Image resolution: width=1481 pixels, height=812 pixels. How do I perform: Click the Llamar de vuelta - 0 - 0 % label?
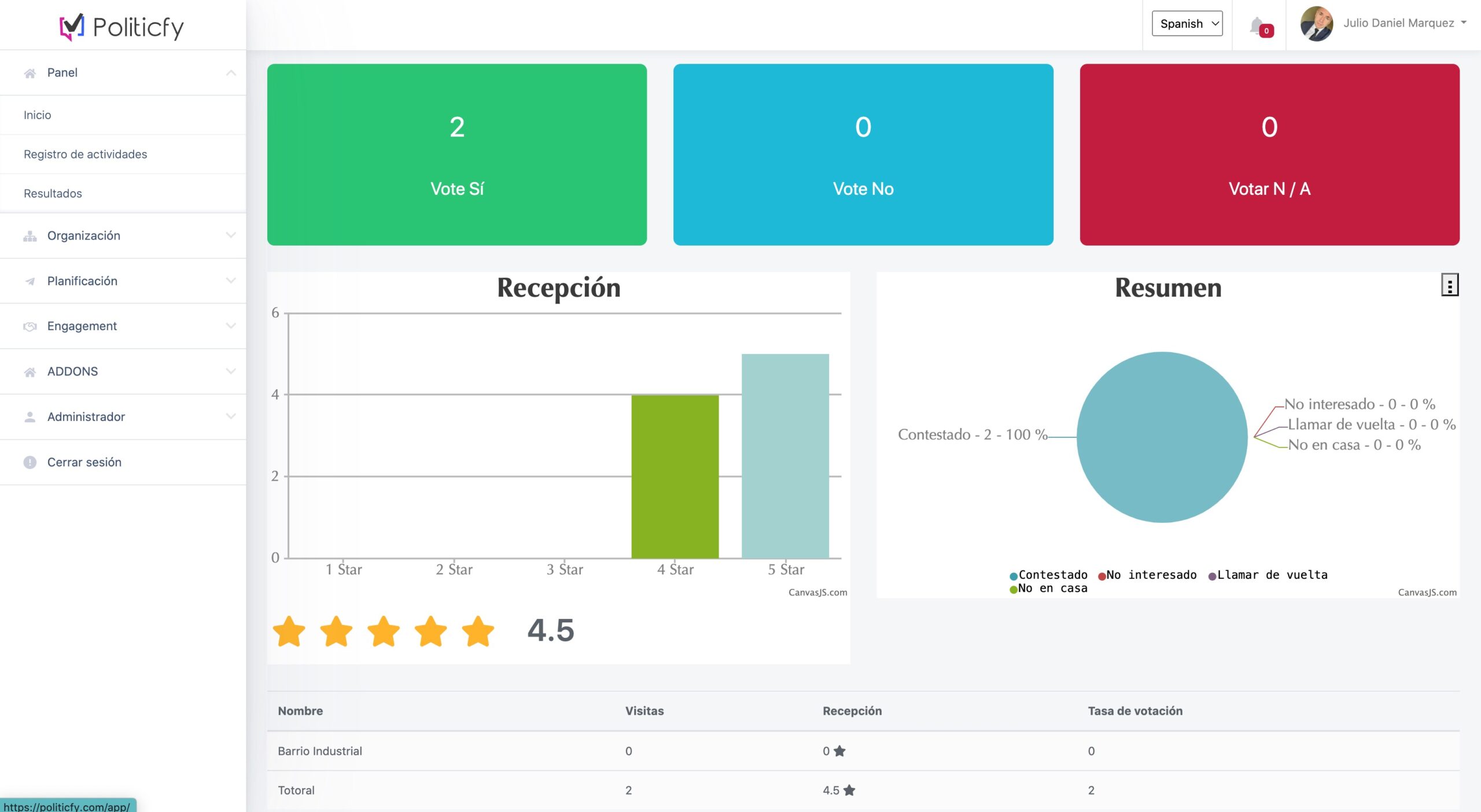[x=1372, y=424]
